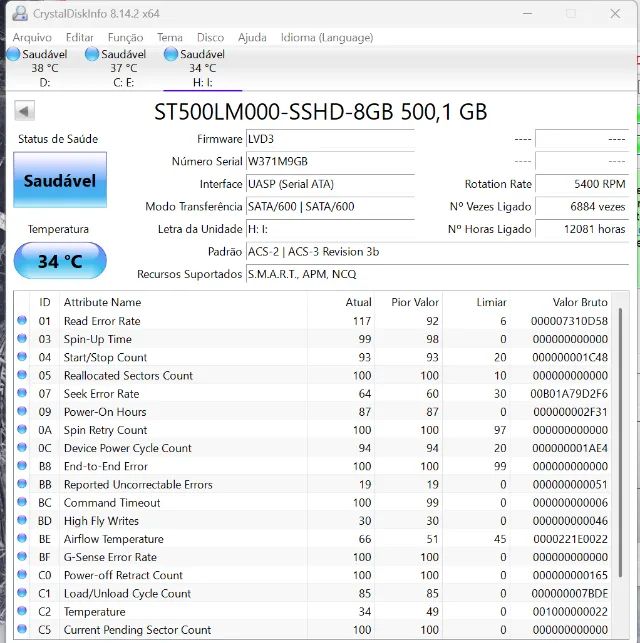This screenshot has height=643, width=640.
Task: Click raw value 0000221E0022
Action: [x=570, y=538]
